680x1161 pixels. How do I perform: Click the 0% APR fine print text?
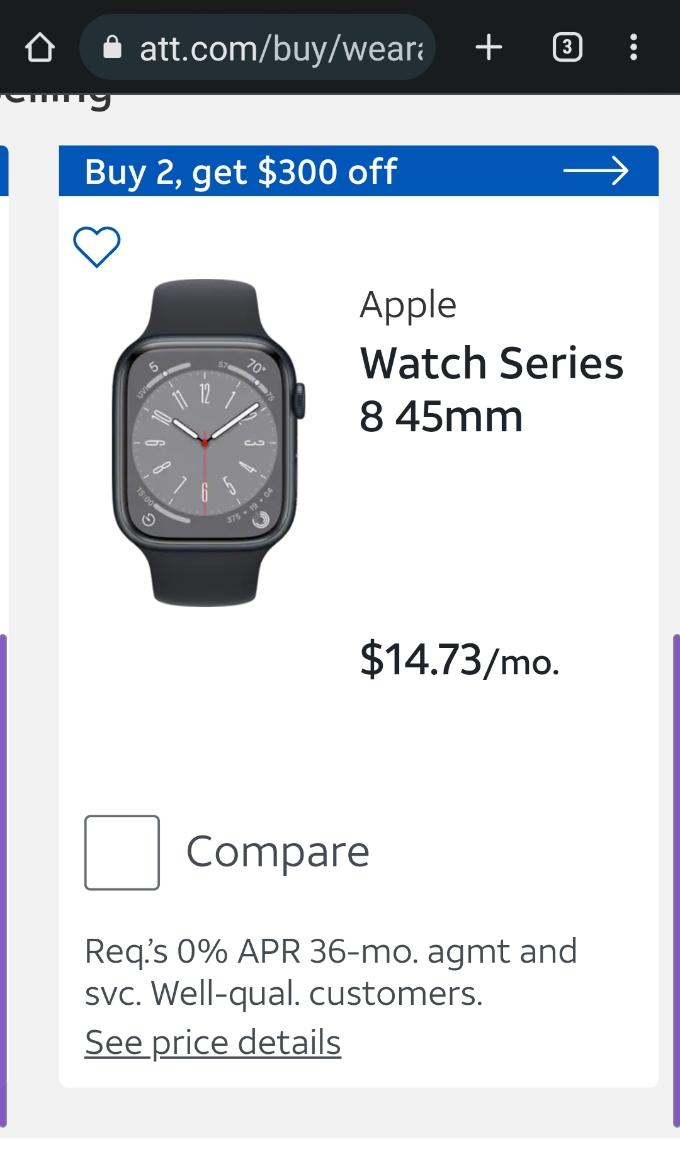coord(330,971)
